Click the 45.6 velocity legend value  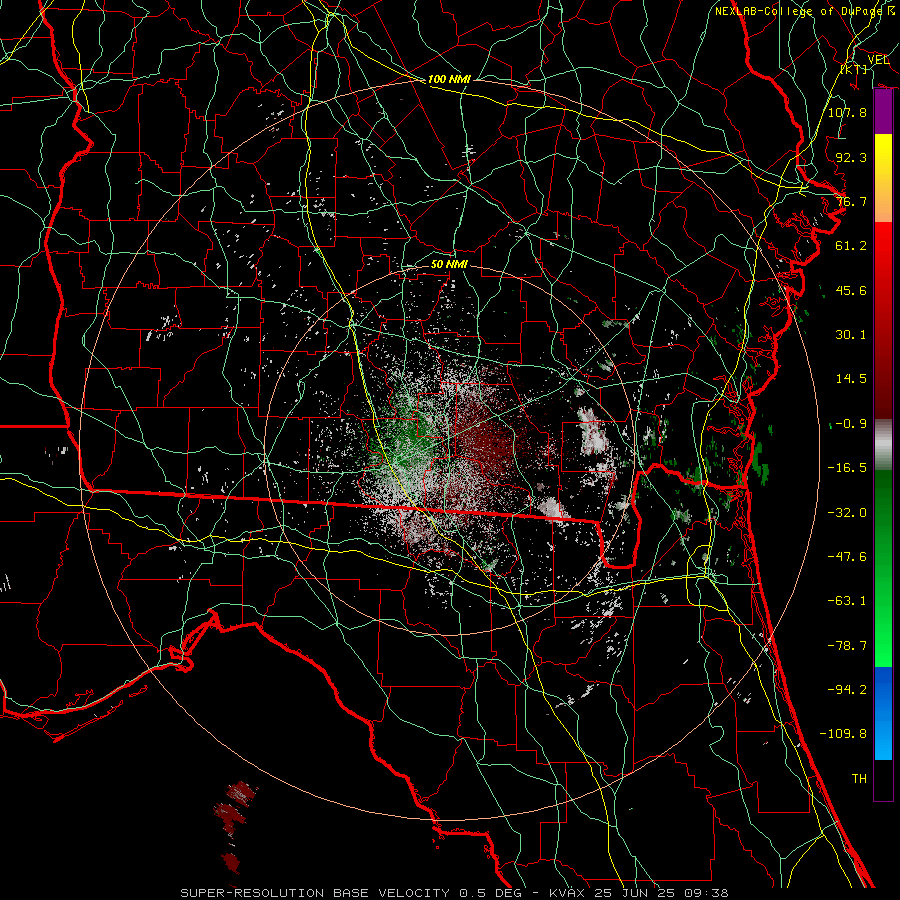[x=851, y=290]
